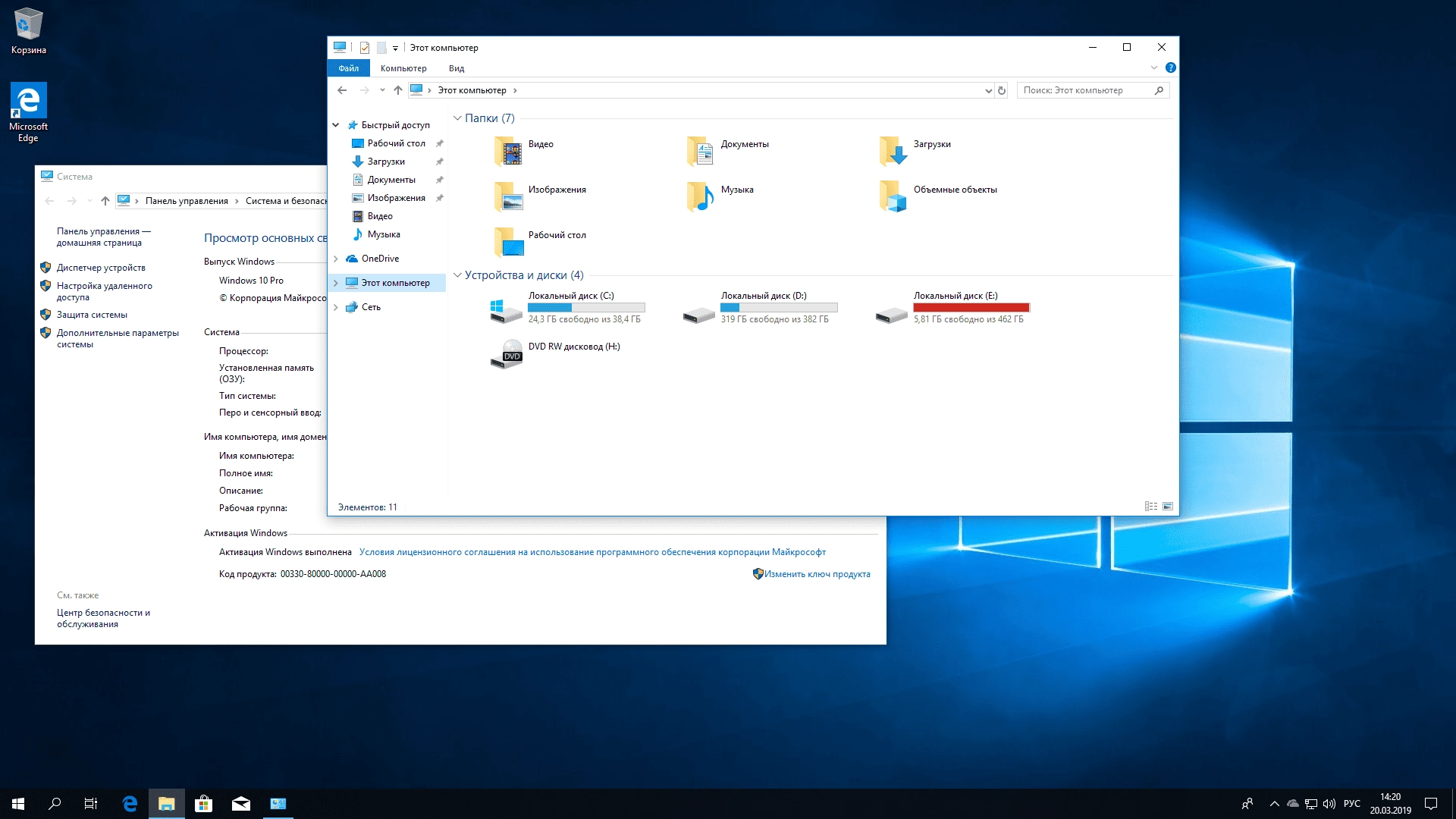This screenshot has width=1456, height=819.
Task: Open address bar history dropdown
Action: (x=988, y=90)
